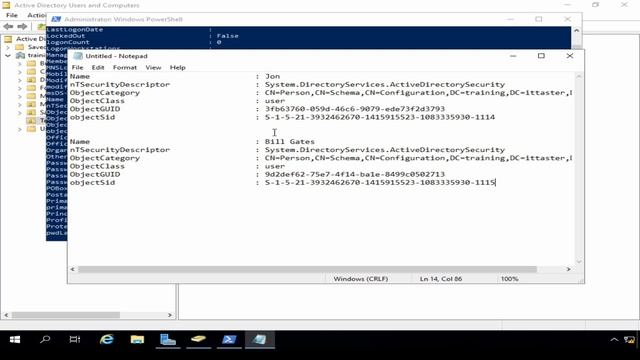Screen dimensions: 640x360
Task: Expand the Saved Queries tree node
Action: (x=8, y=47)
